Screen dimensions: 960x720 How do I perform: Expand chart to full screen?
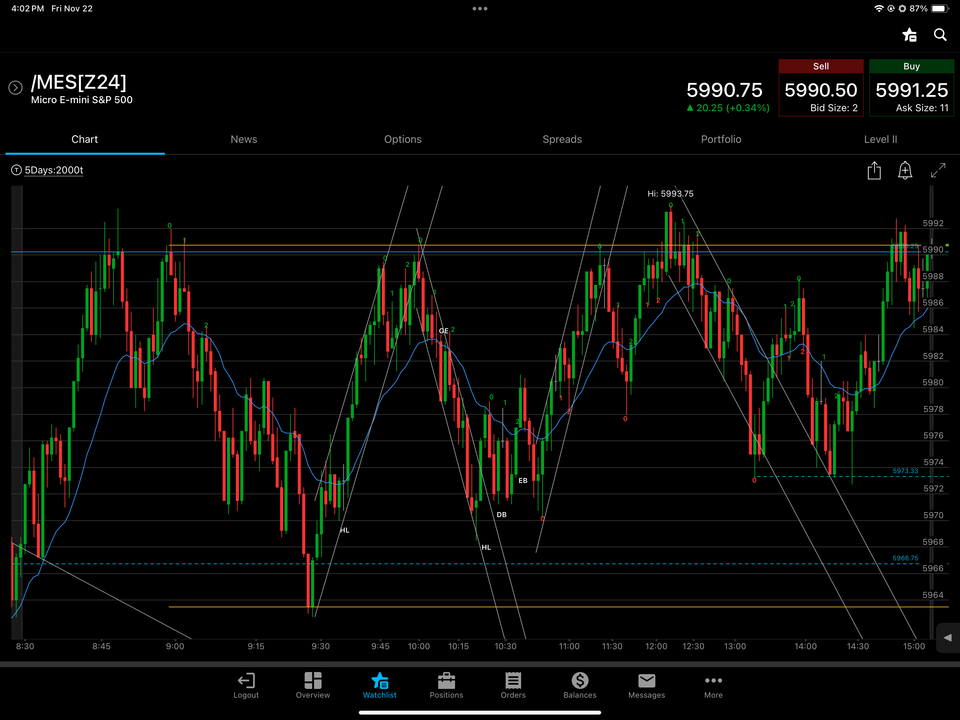tap(938, 170)
